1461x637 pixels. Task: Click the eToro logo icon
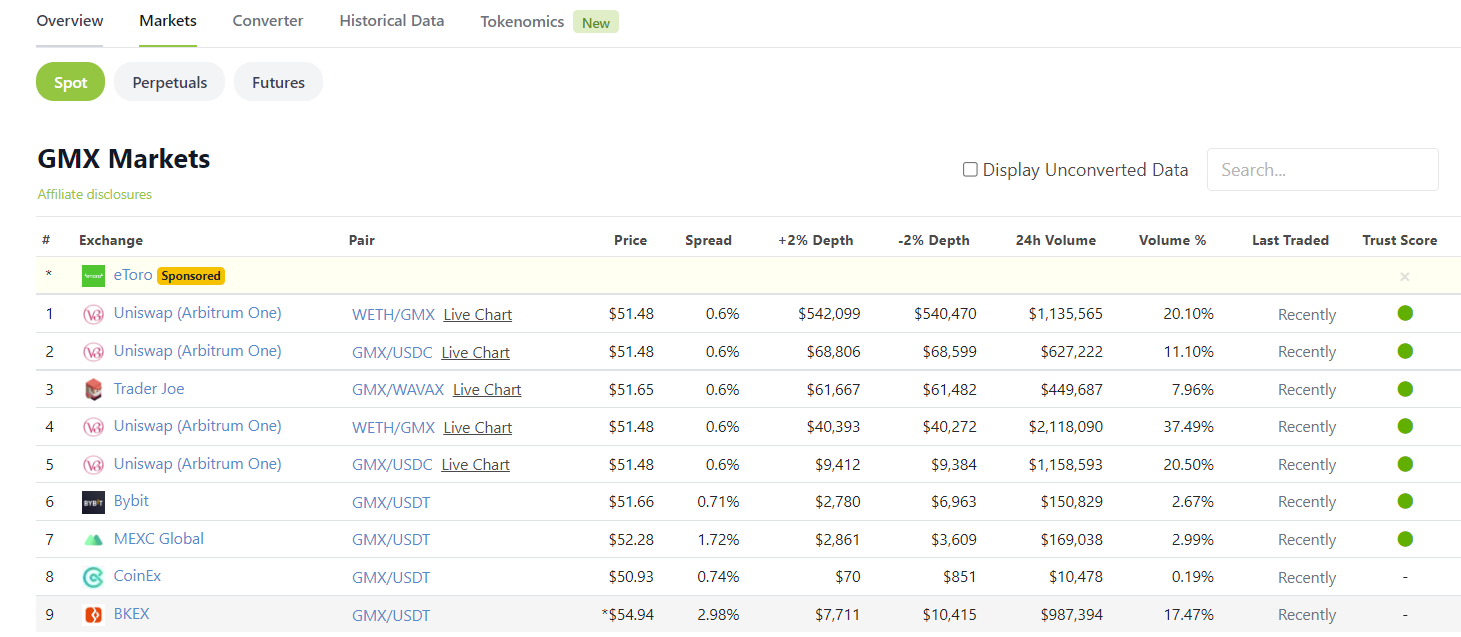93,276
